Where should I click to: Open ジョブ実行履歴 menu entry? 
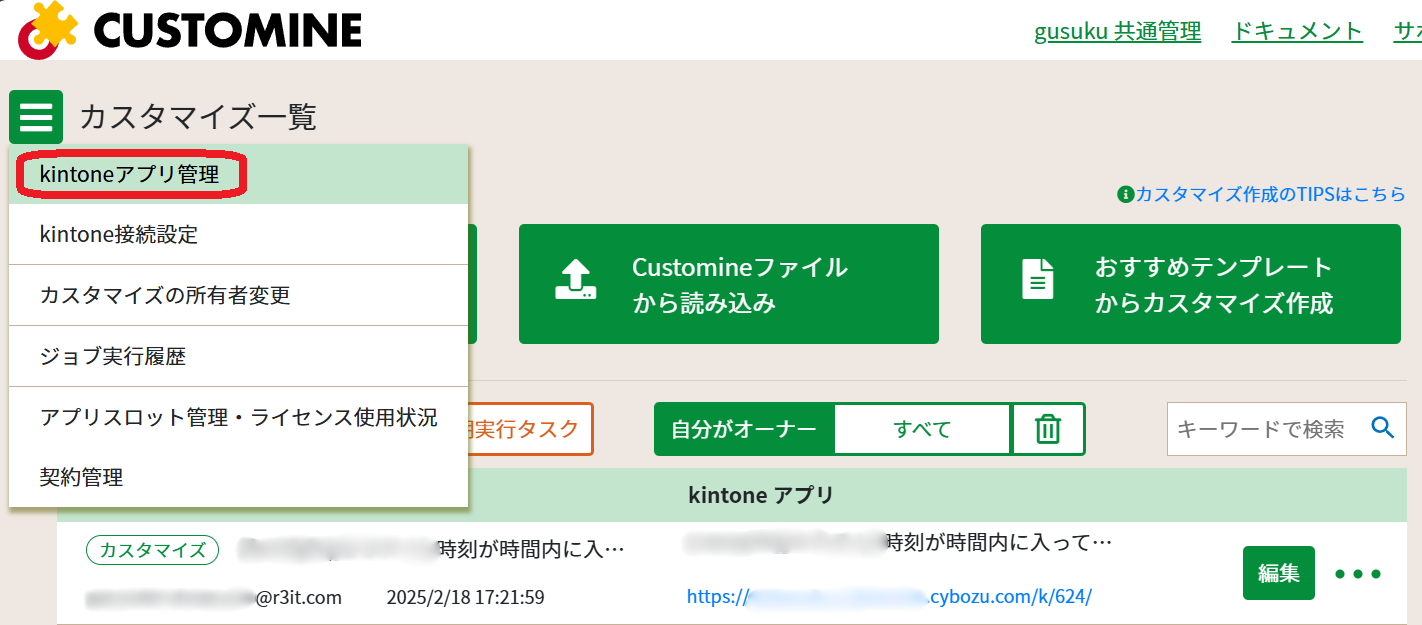point(238,357)
